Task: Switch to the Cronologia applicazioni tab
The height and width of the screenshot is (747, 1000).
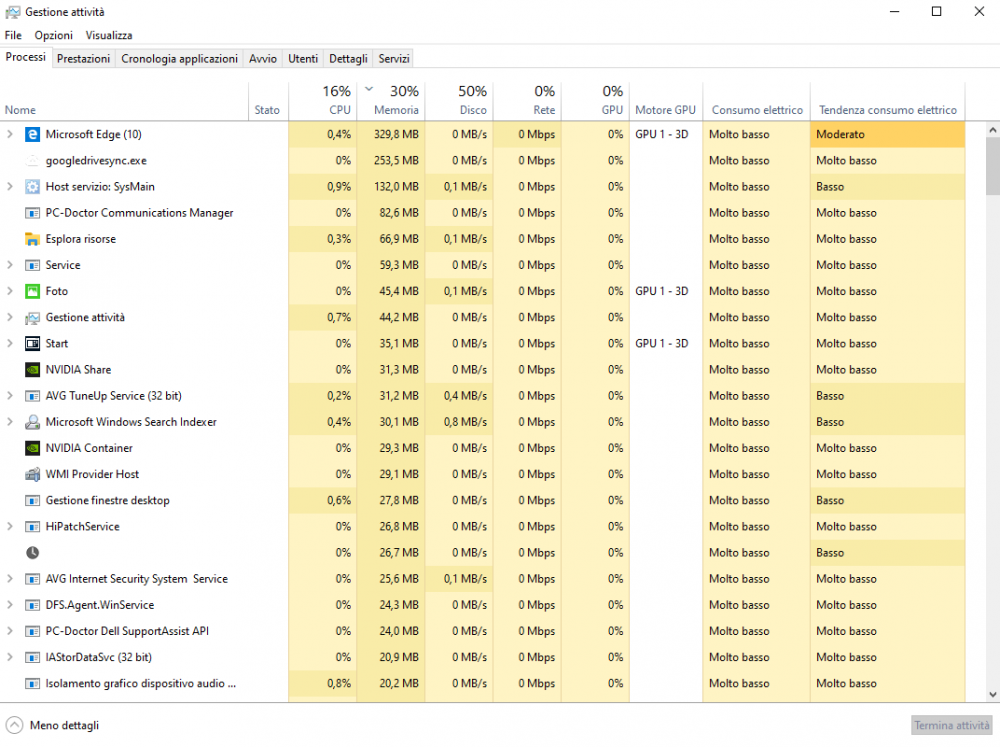Action: (179, 59)
